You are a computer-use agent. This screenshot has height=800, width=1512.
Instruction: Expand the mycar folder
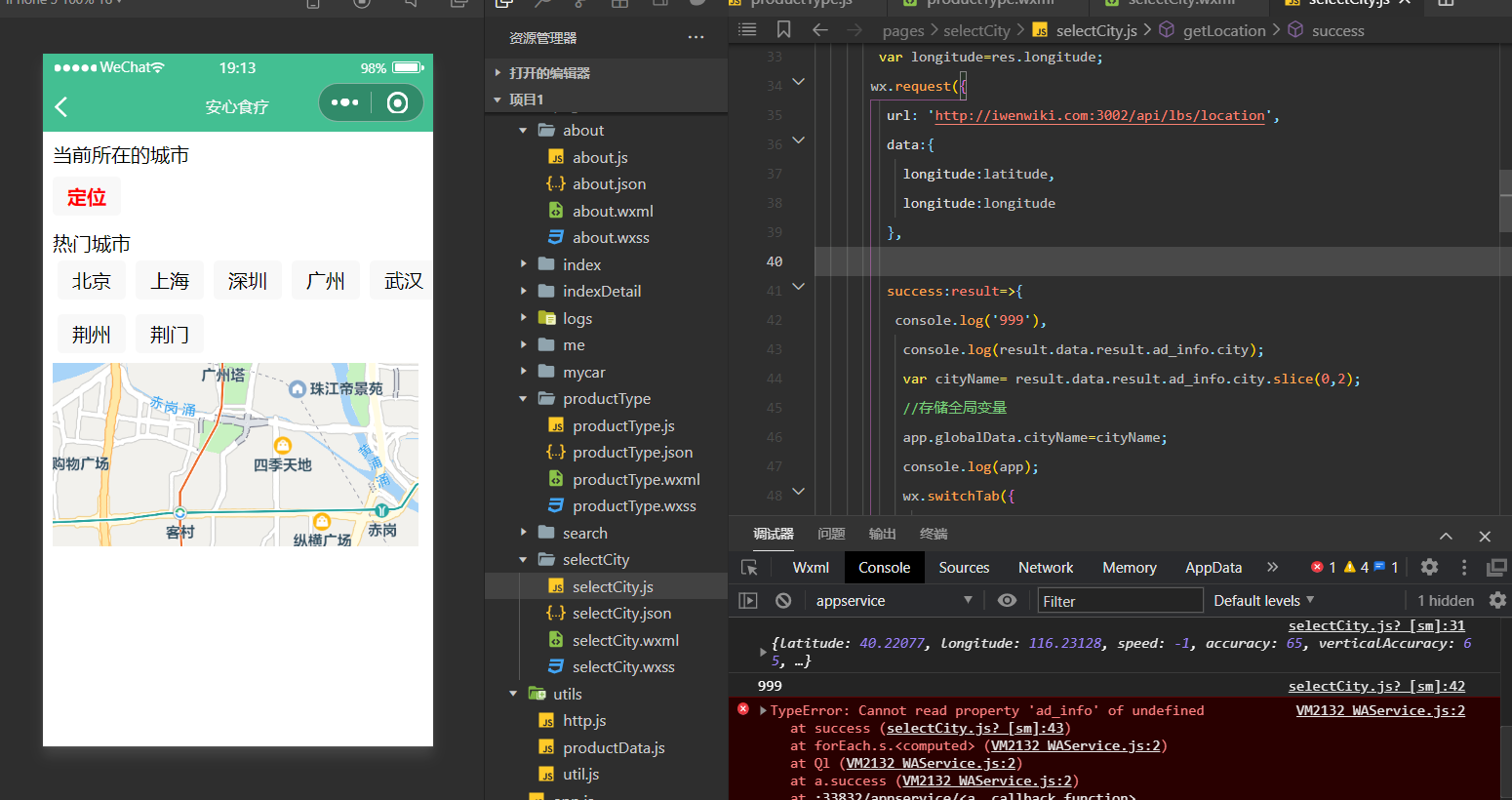click(x=524, y=372)
